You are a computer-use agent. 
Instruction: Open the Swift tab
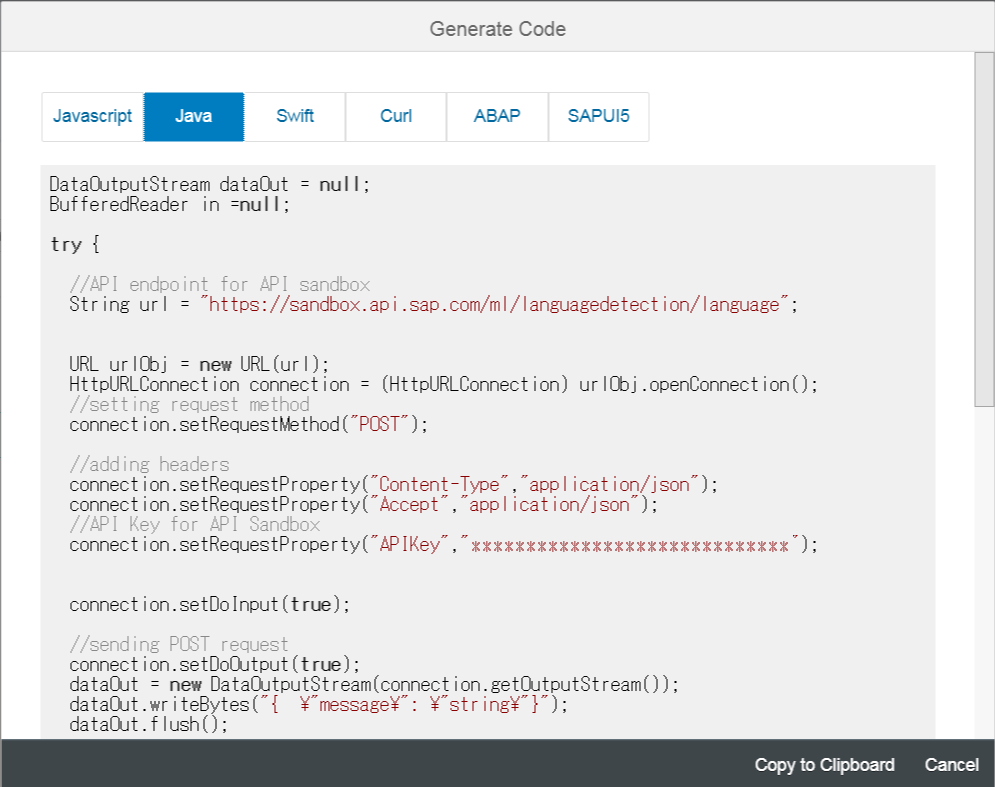tap(295, 116)
